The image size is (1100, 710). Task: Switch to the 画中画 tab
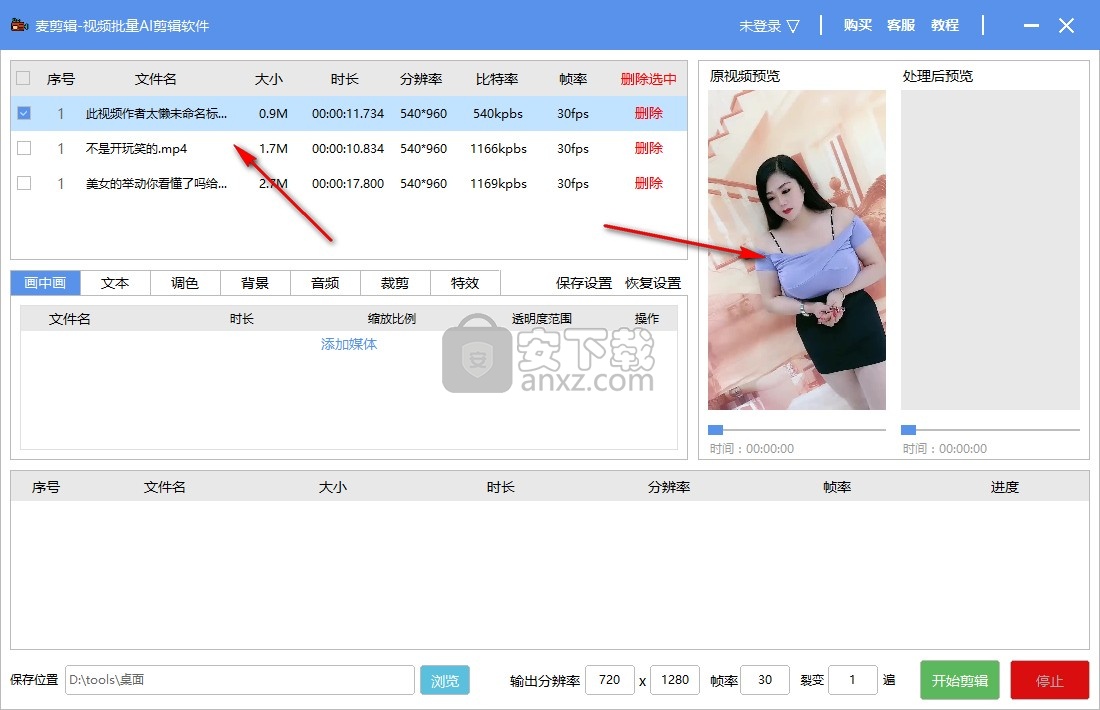[x=46, y=283]
